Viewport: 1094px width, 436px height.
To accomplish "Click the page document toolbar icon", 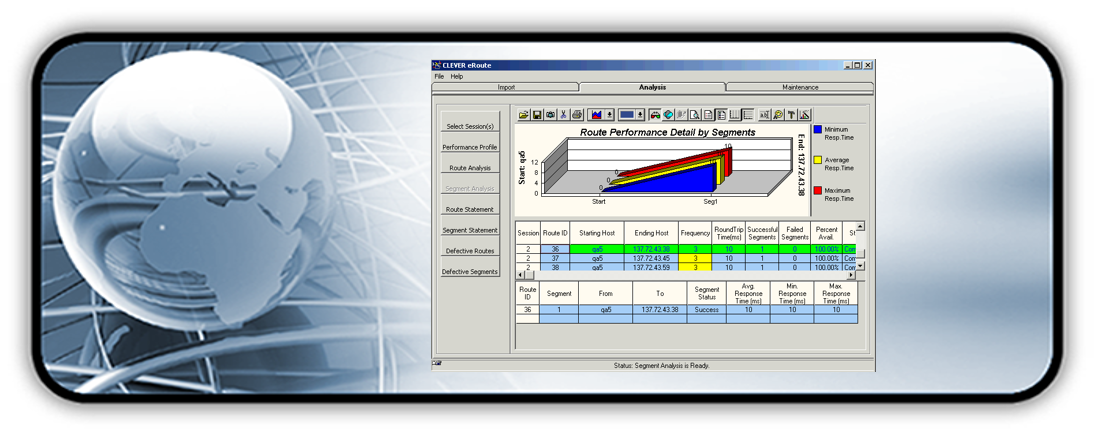I will (x=707, y=114).
